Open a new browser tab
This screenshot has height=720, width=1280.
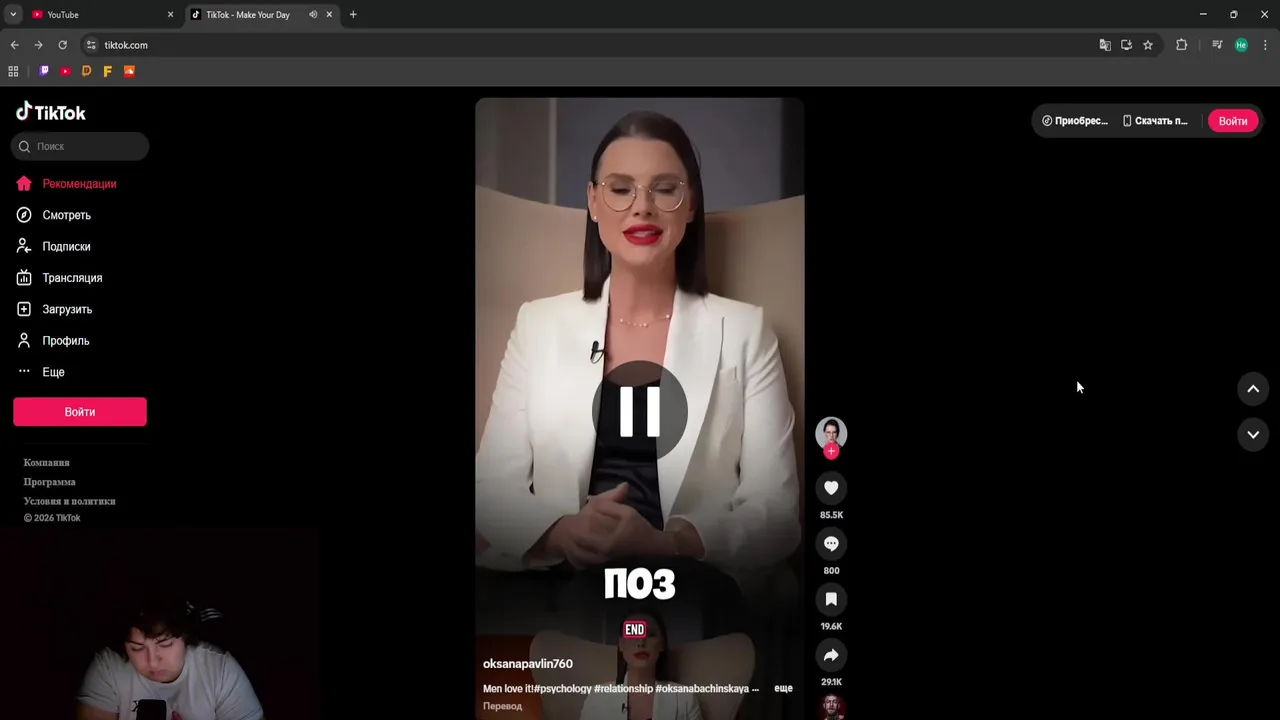pos(353,15)
